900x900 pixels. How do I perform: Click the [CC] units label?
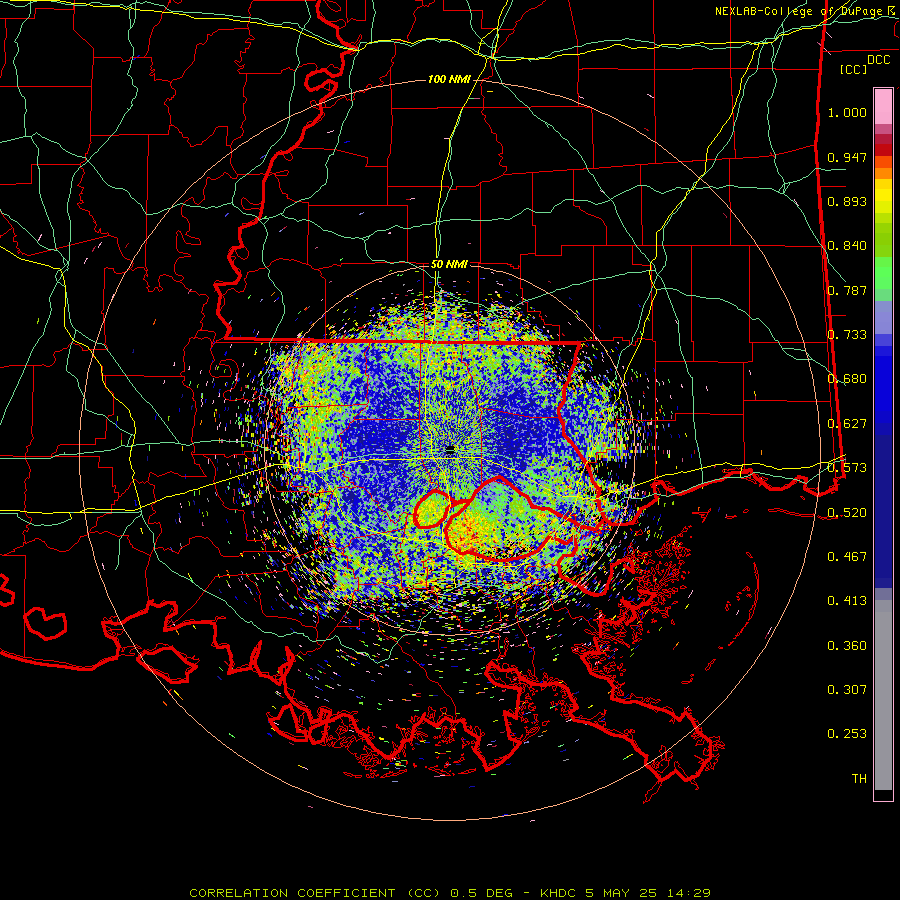point(854,69)
